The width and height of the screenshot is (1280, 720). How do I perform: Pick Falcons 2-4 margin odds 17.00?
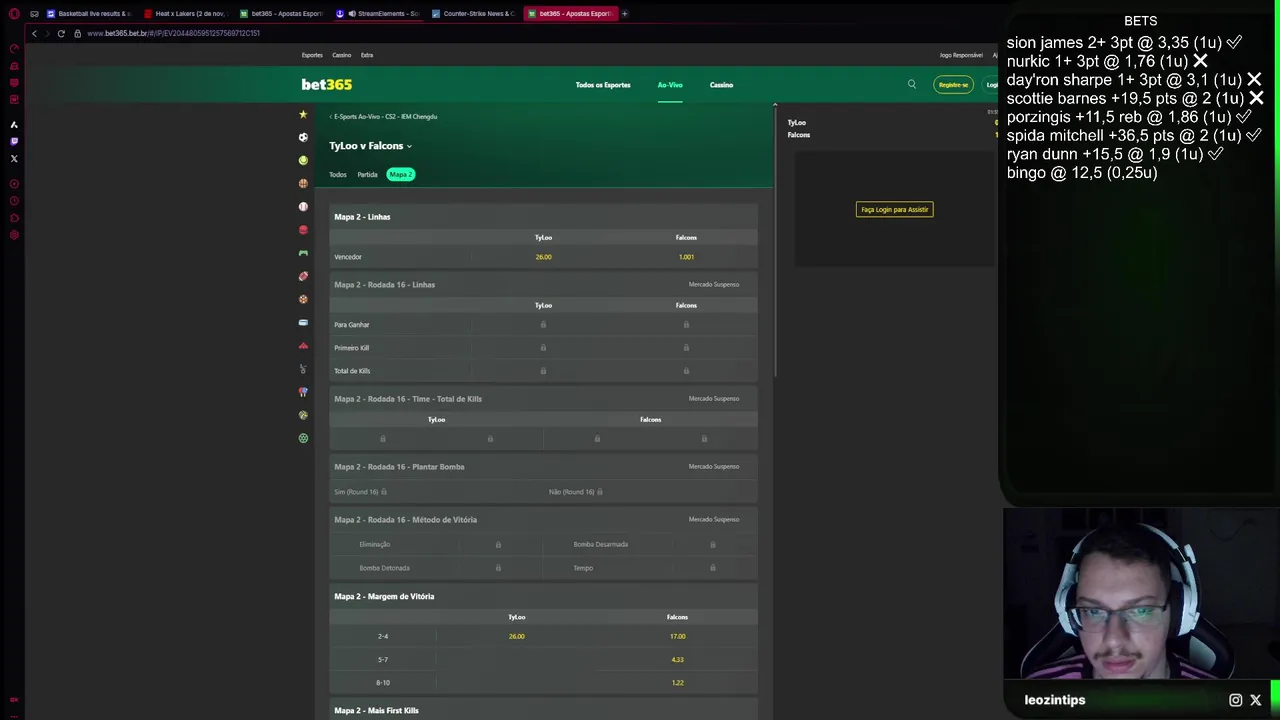(677, 636)
